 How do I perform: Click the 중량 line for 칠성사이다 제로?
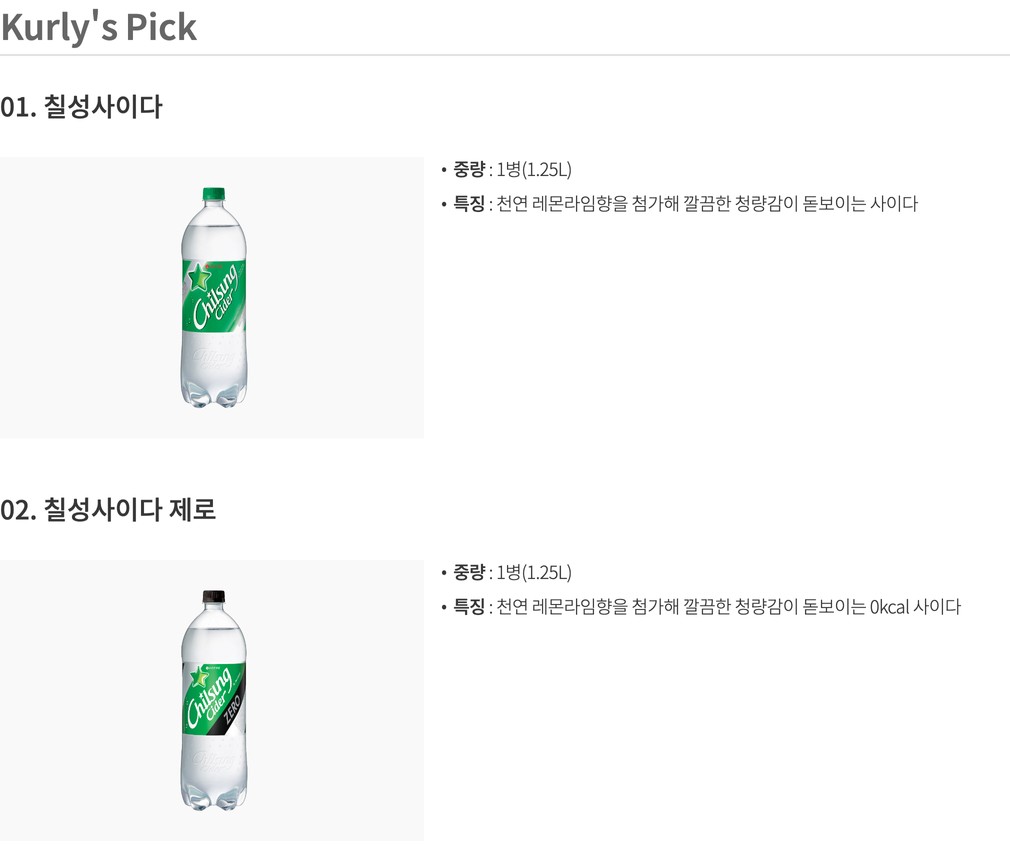[506, 572]
